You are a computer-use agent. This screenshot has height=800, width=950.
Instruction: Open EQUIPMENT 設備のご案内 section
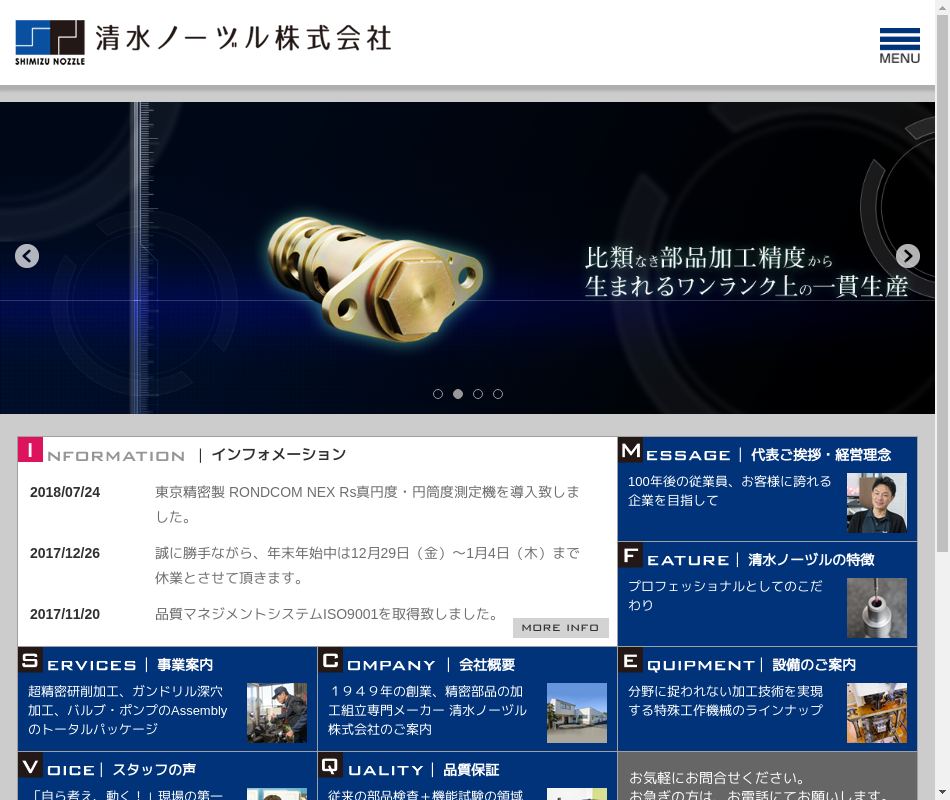(x=750, y=665)
